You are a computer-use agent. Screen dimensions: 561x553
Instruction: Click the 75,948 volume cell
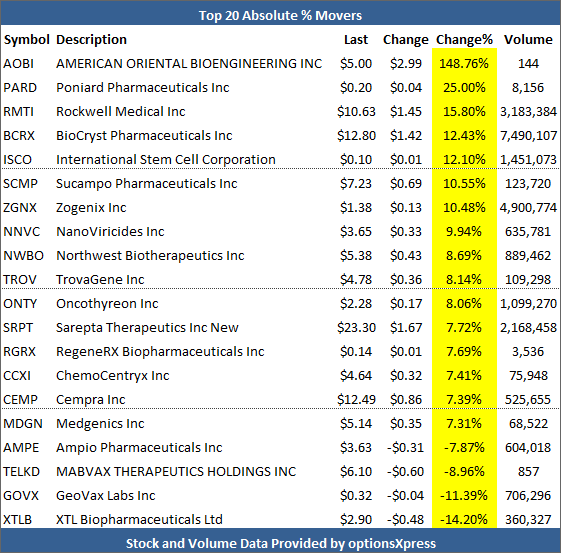(x=528, y=375)
